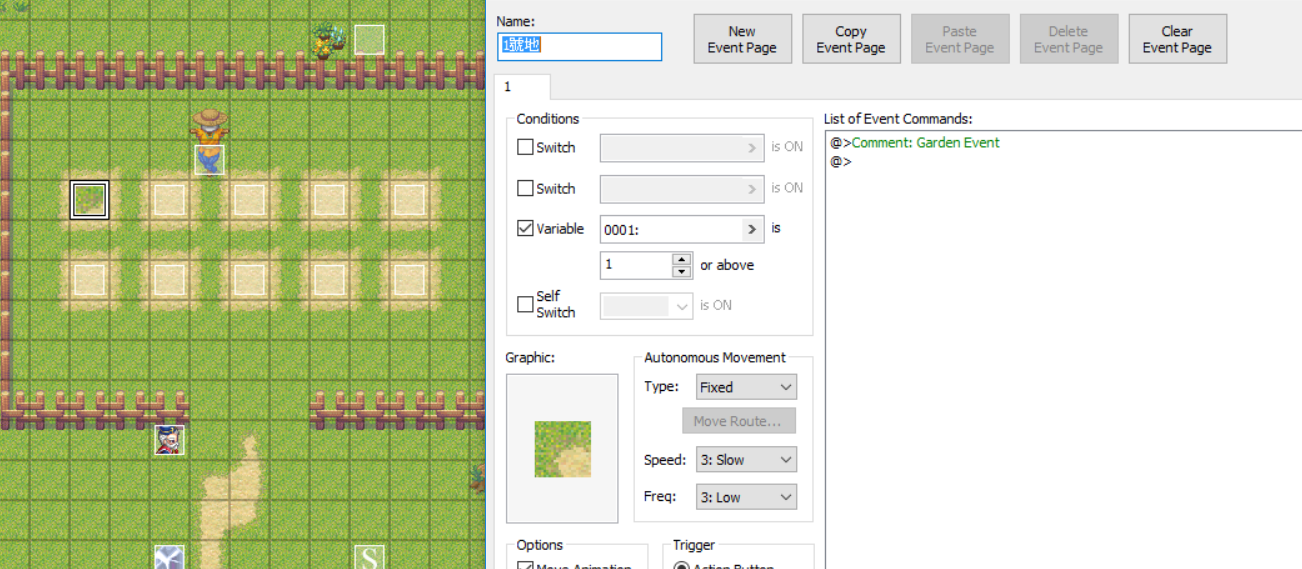Click Clear Event Page button

(1177, 39)
